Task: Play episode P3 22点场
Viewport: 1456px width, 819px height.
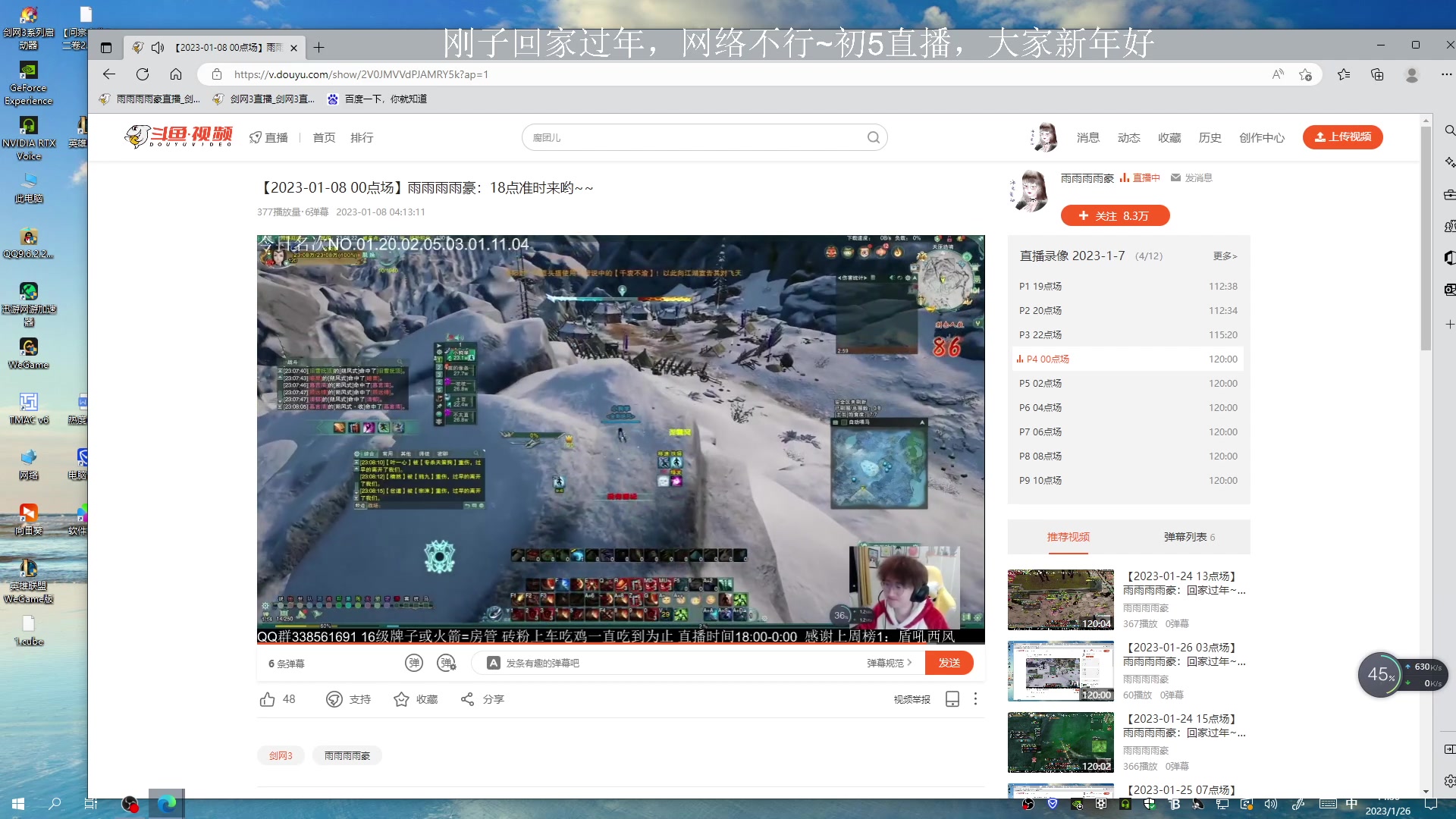Action: click(1128, 335)
